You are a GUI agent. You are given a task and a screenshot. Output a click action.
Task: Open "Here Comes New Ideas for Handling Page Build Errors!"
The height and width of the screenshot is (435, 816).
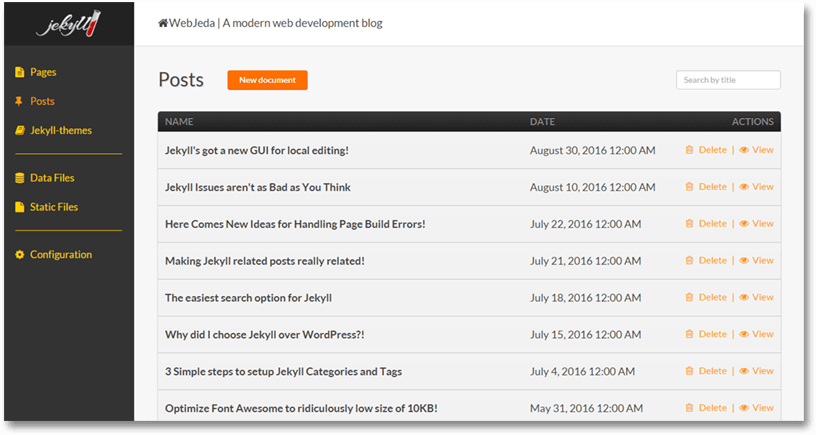click(295, 224)
